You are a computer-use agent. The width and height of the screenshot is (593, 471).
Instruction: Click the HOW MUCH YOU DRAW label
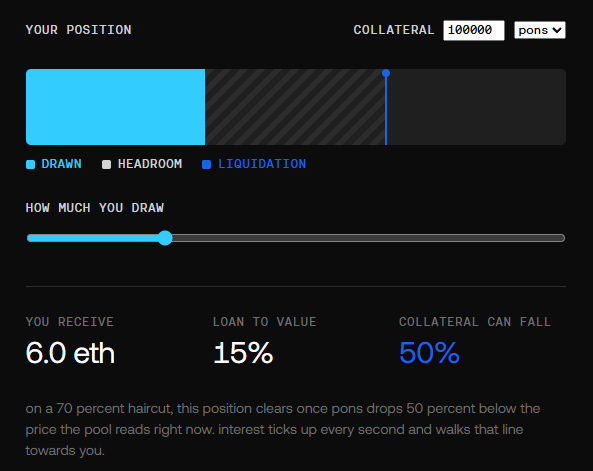pyautogui.click(x=95, y=208)
